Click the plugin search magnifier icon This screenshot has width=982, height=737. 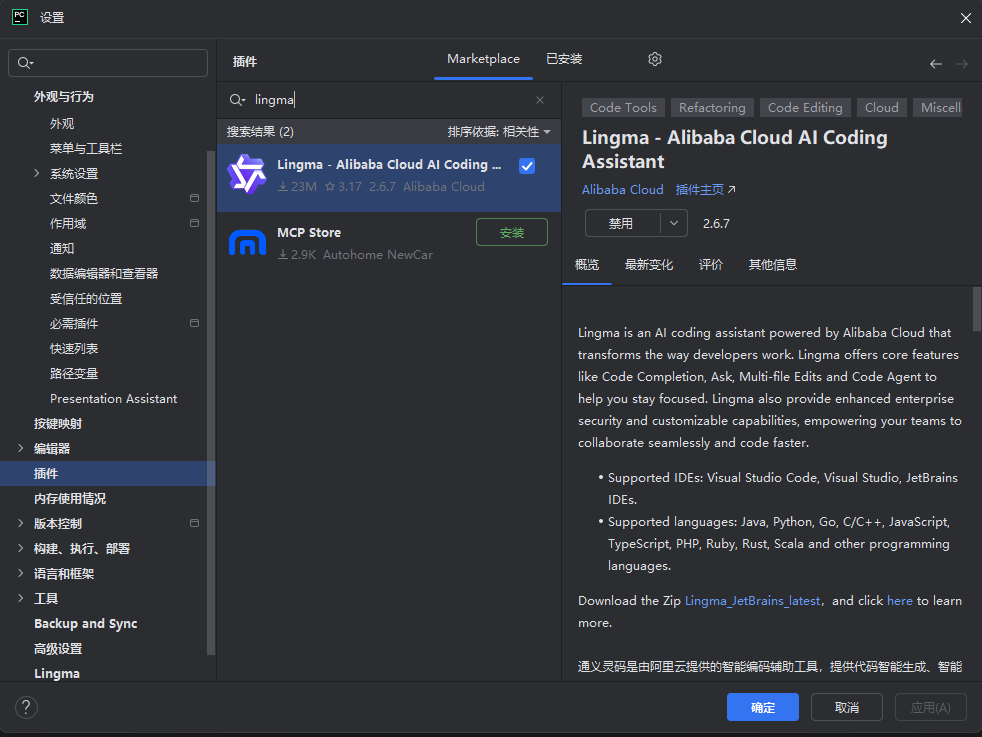coord(237,100)
